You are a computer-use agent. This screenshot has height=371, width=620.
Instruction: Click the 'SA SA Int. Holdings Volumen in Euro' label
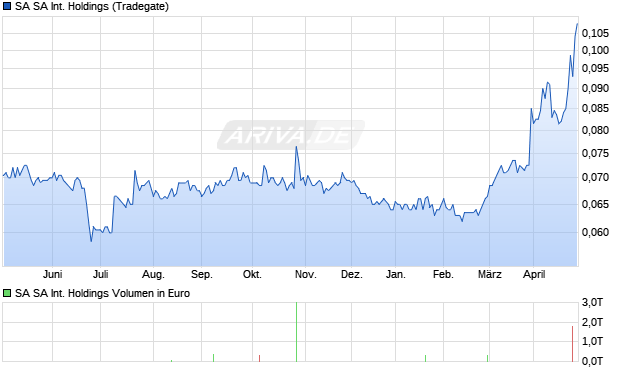[x=102, y=293]
